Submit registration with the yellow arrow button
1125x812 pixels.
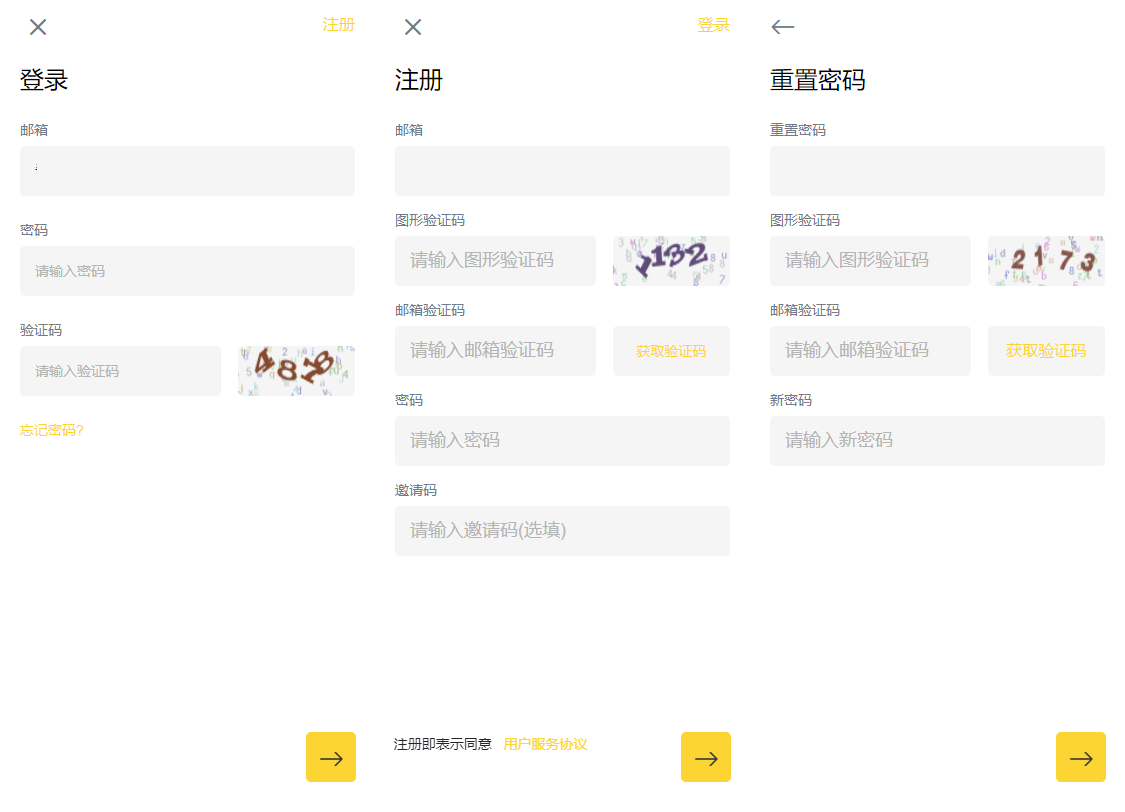[x=706, y=757]
